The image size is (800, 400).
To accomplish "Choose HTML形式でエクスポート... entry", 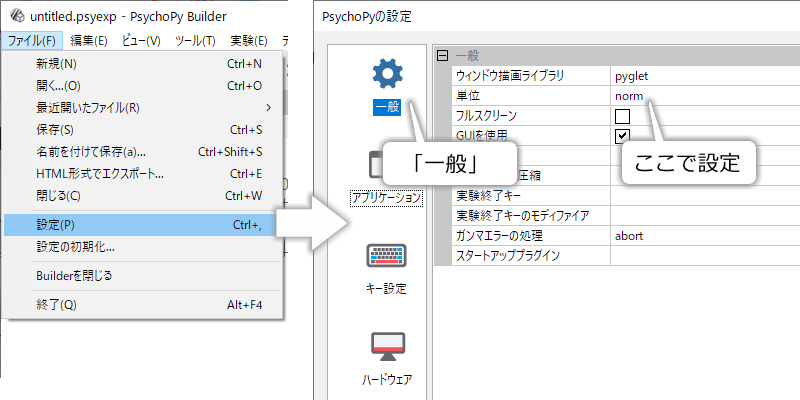I will [x=143, y=173].
